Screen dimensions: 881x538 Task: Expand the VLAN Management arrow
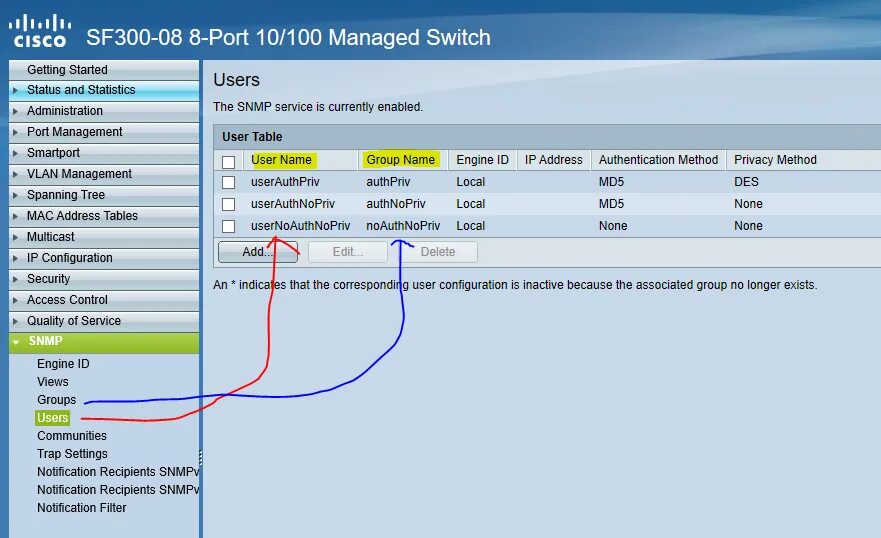click(15, 174)
